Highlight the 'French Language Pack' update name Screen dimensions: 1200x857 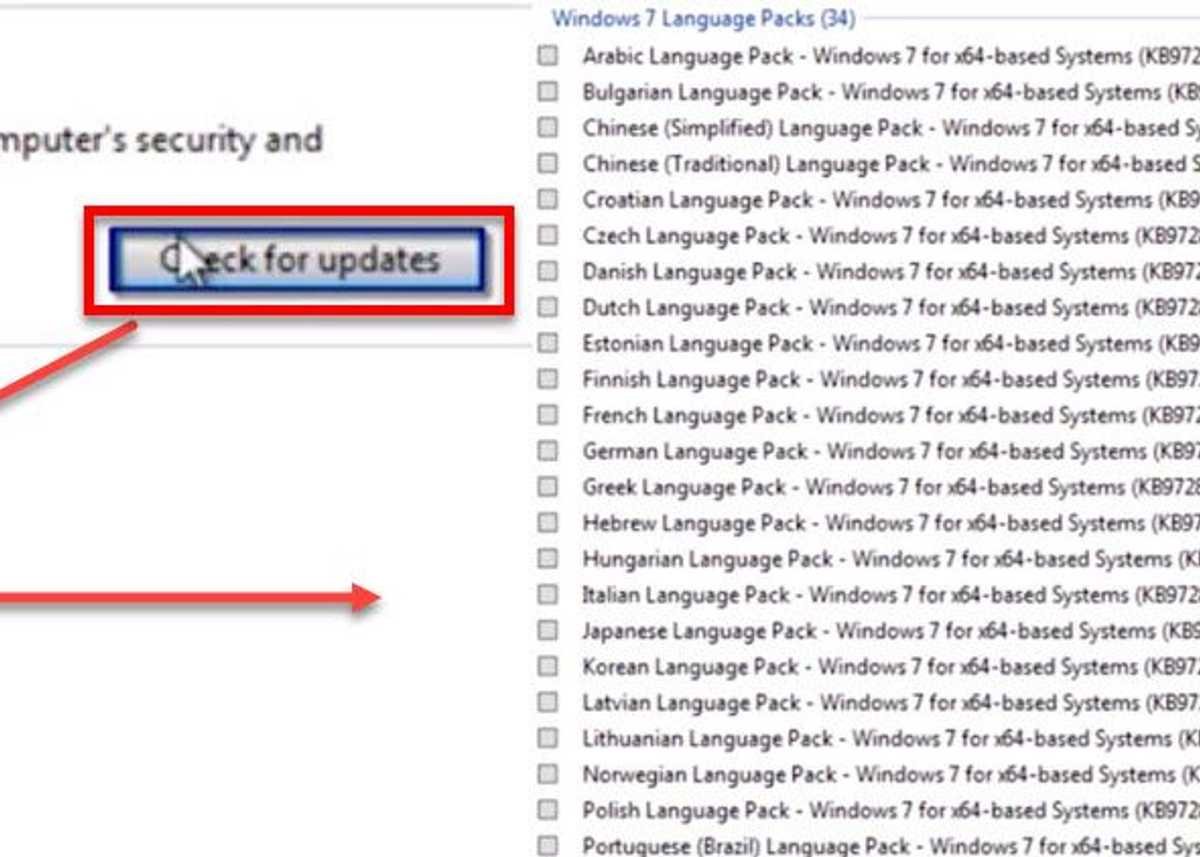891,415
